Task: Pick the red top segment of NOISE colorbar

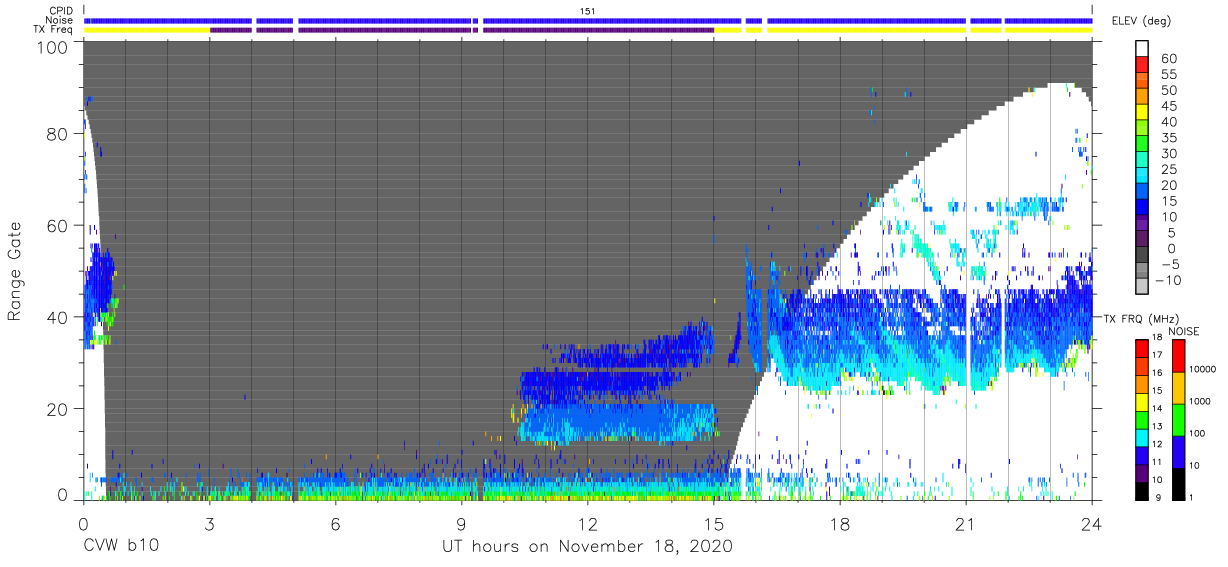Action: [x=1180, y=355]
